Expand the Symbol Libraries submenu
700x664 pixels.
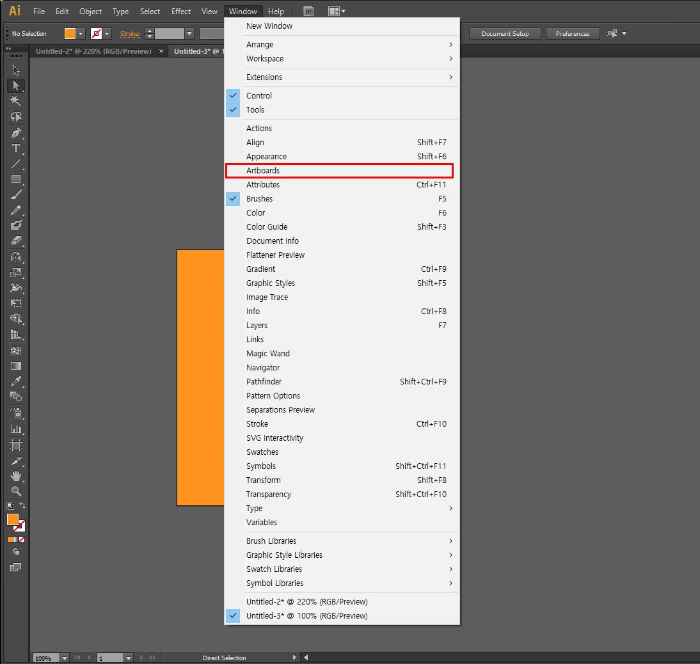tap(342, 583)
